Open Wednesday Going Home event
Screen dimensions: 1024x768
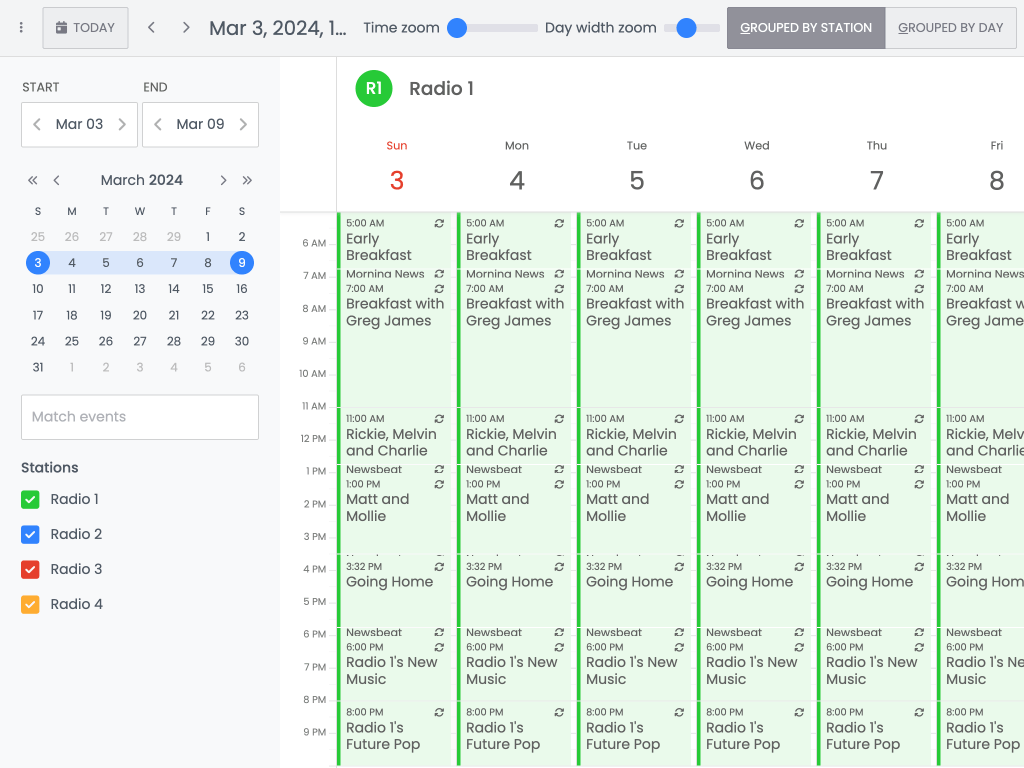[754, 590]
